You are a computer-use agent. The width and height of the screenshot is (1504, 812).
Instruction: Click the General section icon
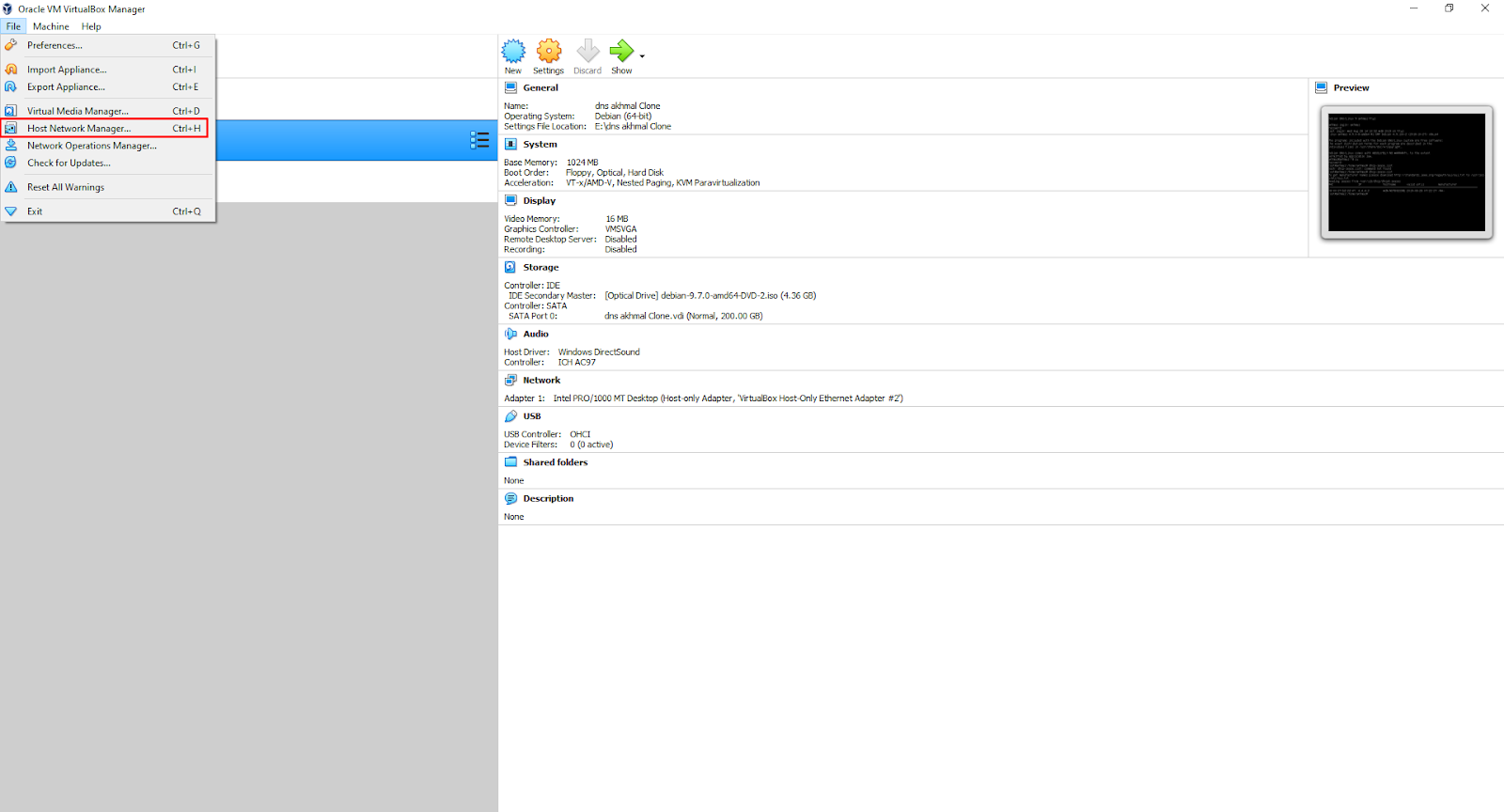(x=510, y=87)
